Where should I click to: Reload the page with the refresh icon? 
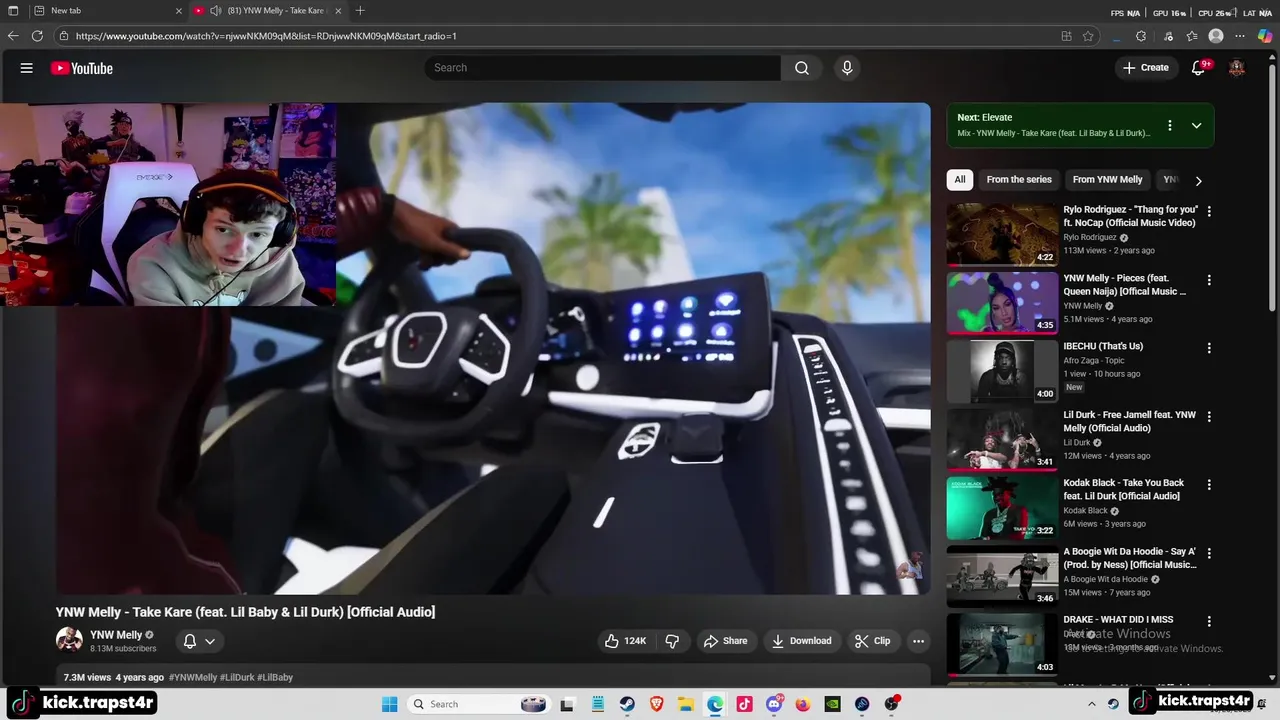[37, 36]
